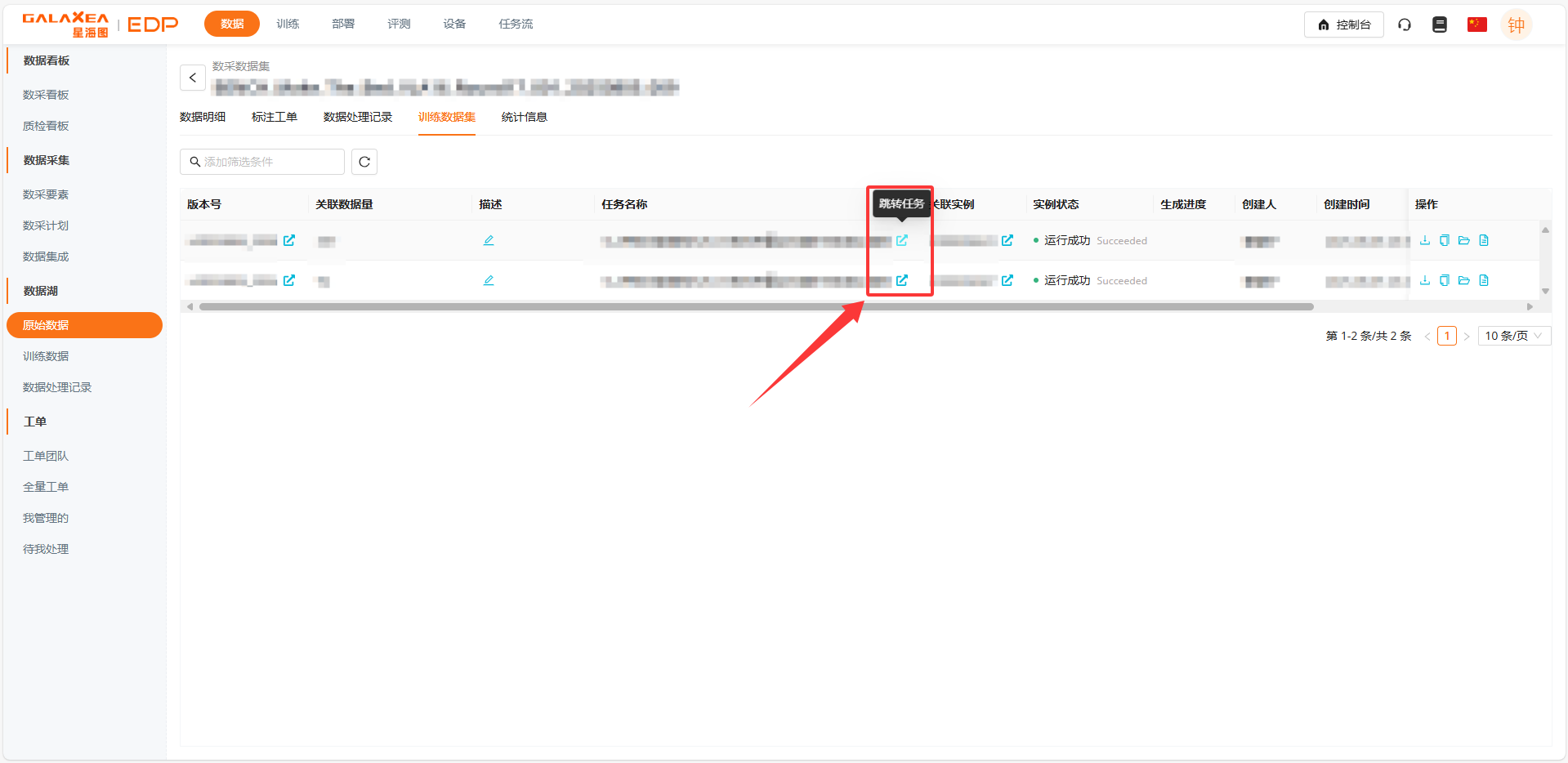
Task: Switch to the 统计信息 tab
Action: tap(524, 117)
